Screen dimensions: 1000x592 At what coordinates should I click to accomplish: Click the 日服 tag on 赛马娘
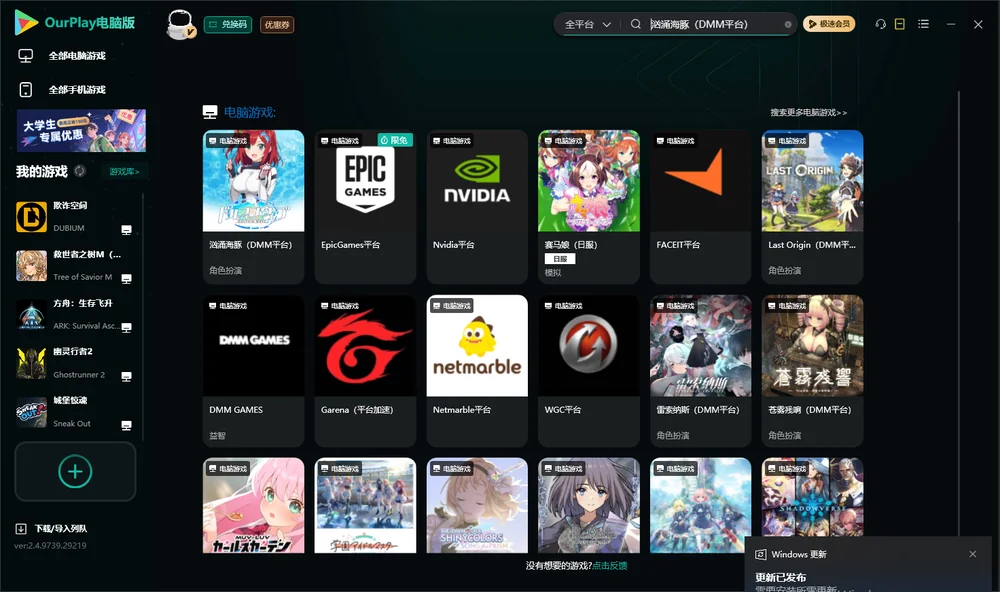(x=560, y=258)
